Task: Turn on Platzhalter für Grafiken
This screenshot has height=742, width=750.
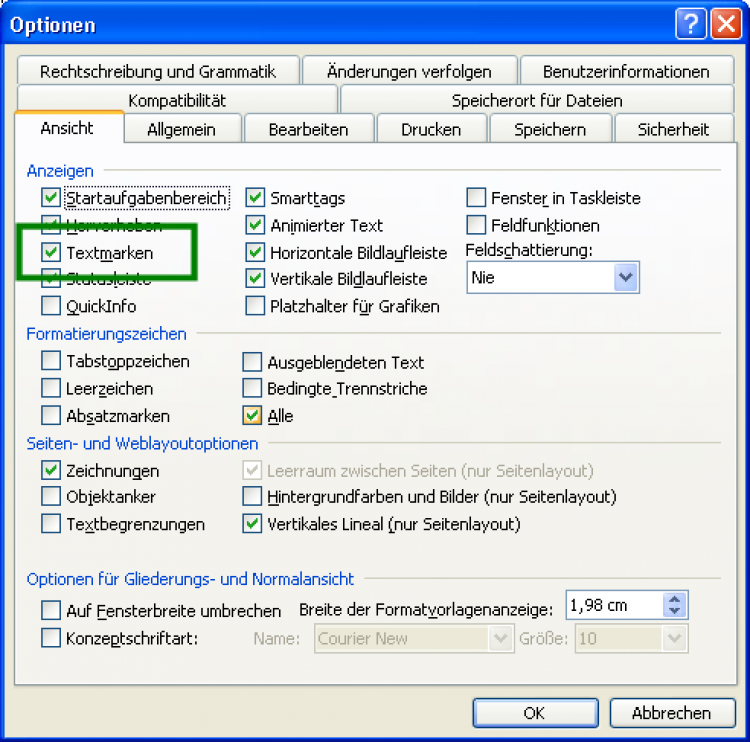Action: (x=255, y=307)
